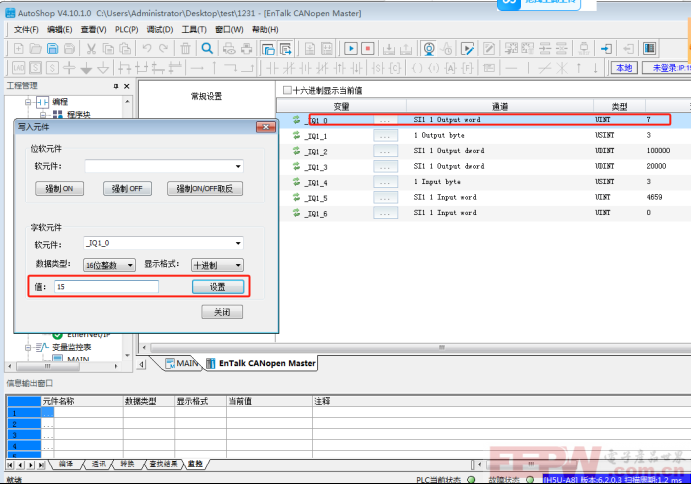This screenshot has width=691, height=484.
Task: Open the 编辑(E) menu
Action: click(59, 30)
